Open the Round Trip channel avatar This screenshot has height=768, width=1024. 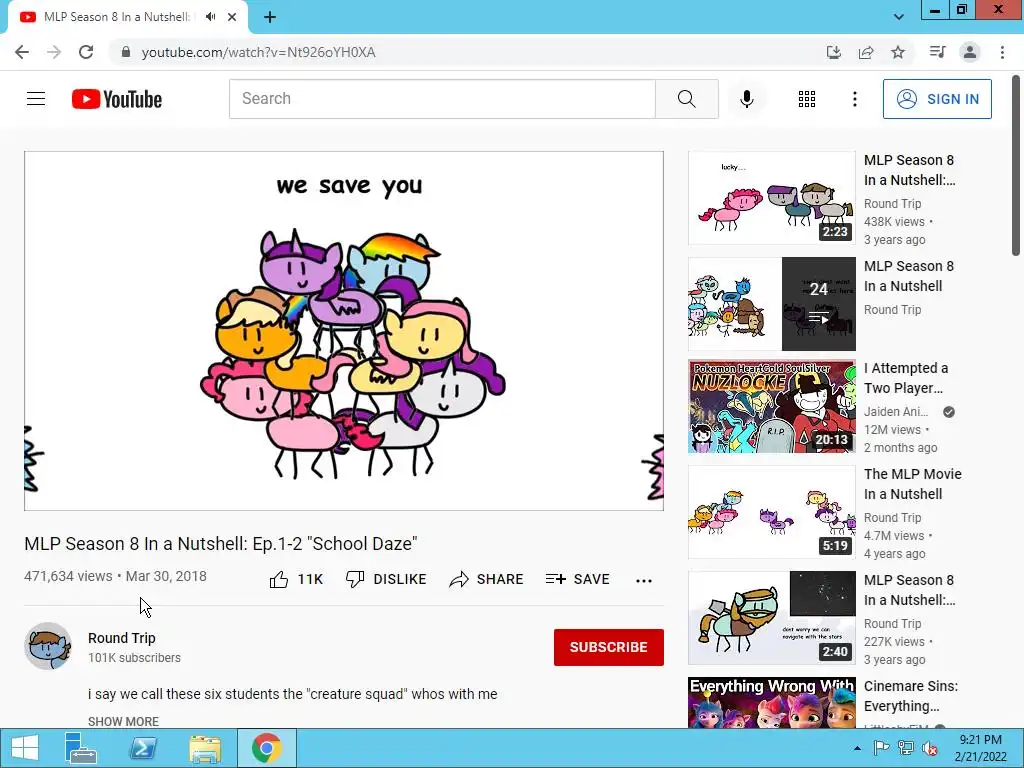48,646
